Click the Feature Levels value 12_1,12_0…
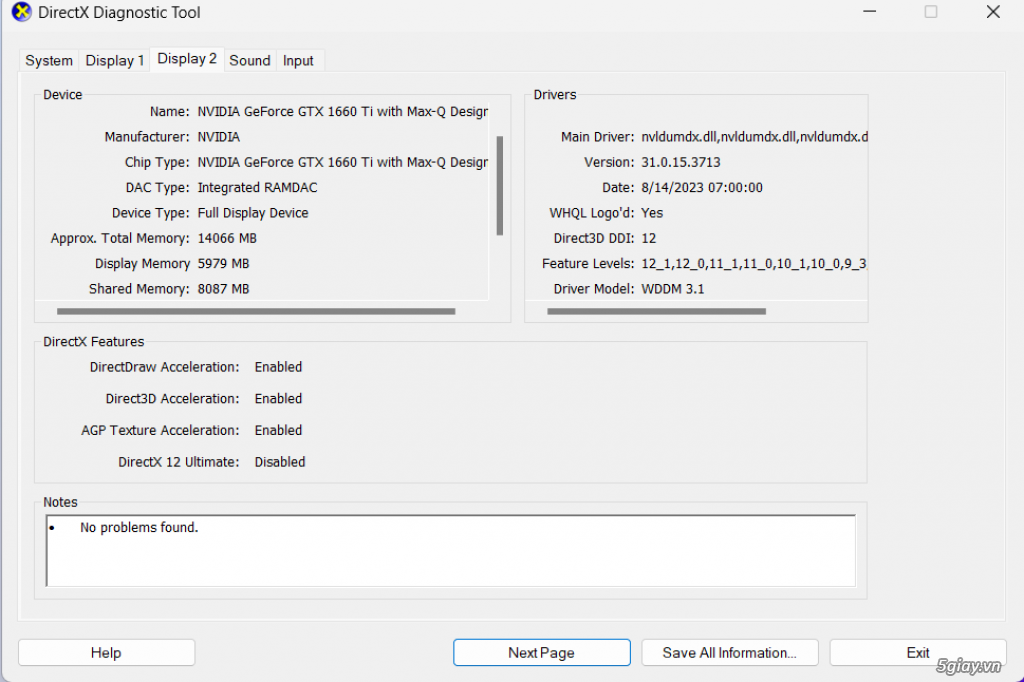The width and height of the screenshot is (1024, 682). pyautogui.click(x=754, y=264)
